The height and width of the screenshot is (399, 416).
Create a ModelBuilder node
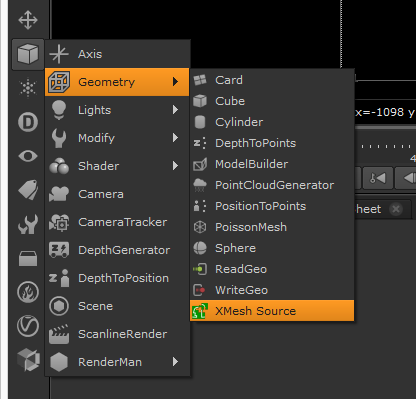[272, 164]
